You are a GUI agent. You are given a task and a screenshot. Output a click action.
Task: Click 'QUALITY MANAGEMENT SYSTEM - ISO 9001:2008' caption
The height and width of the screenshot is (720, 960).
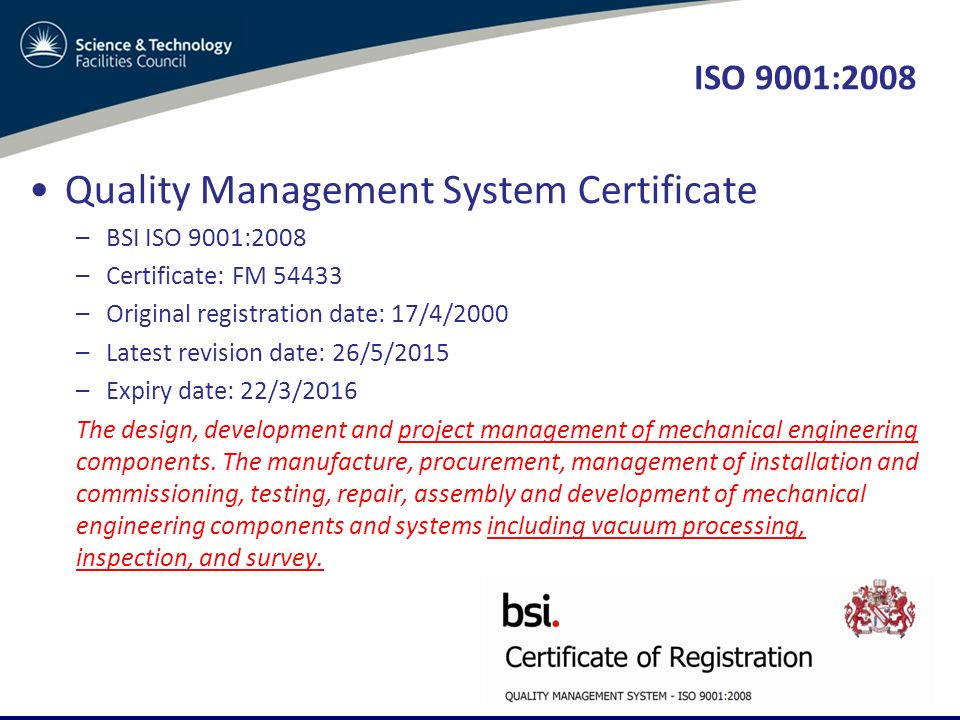tap(628, 696)
